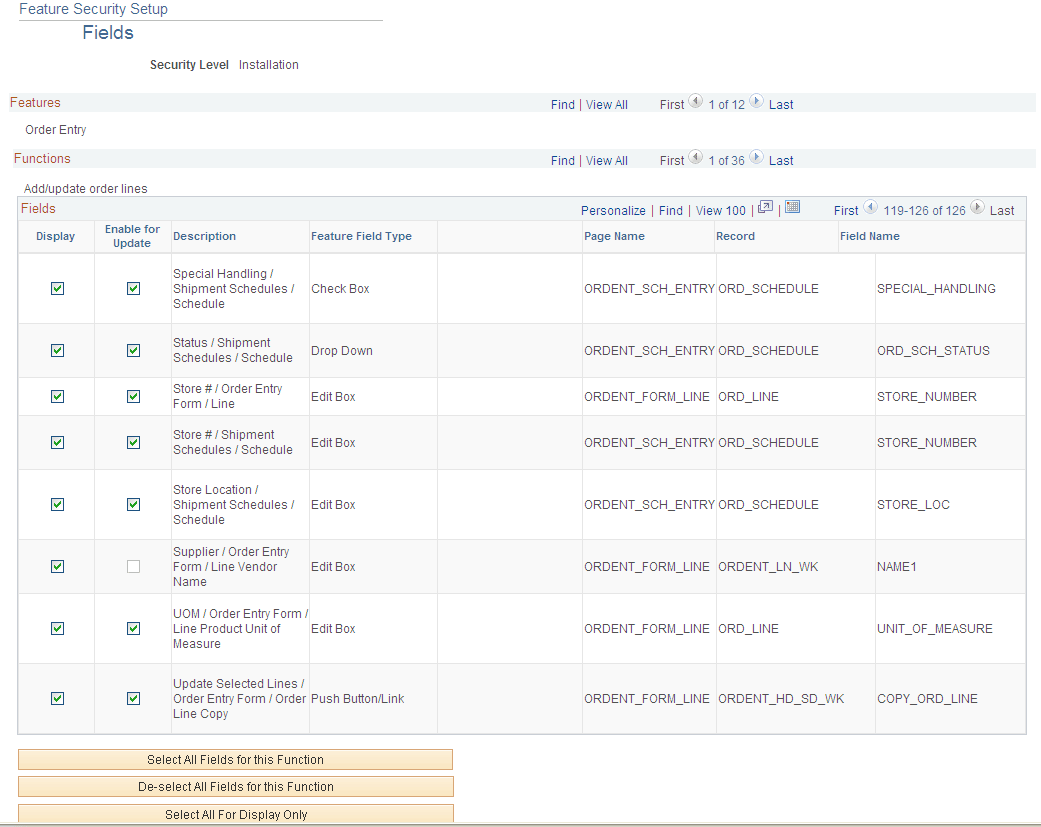
Task: Sort by Field Name column header
Action: pyautogui.click(x=870, y=236)
